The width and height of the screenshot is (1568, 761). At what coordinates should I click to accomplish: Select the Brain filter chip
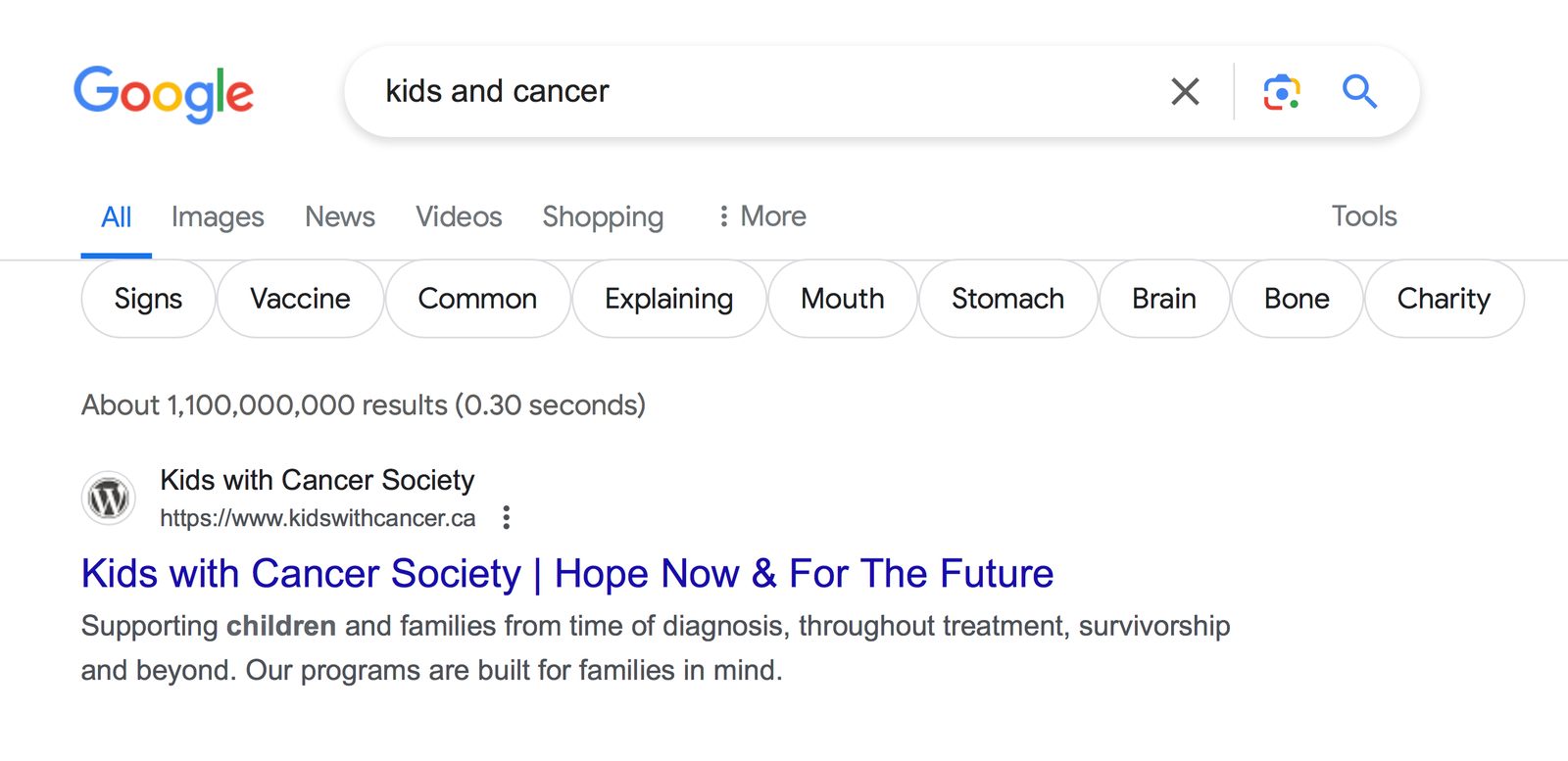click(x=1163, y=299)
